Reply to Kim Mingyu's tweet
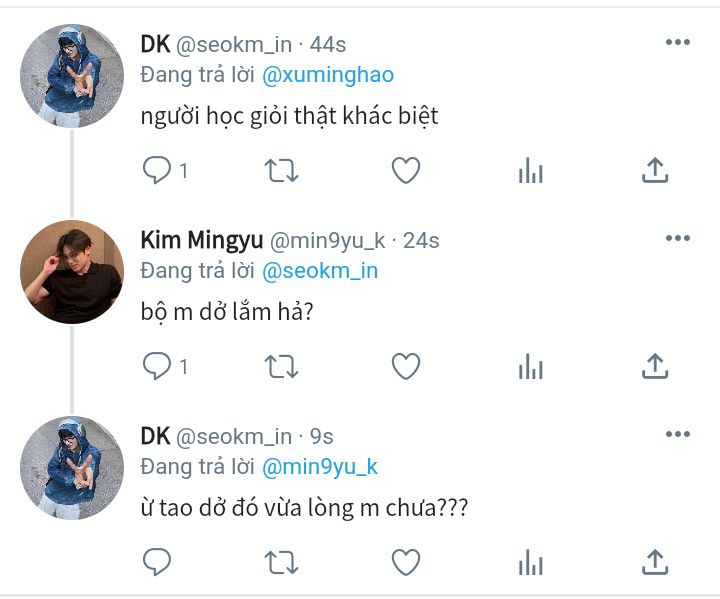The image size is (720, 599). pos(157,366)
